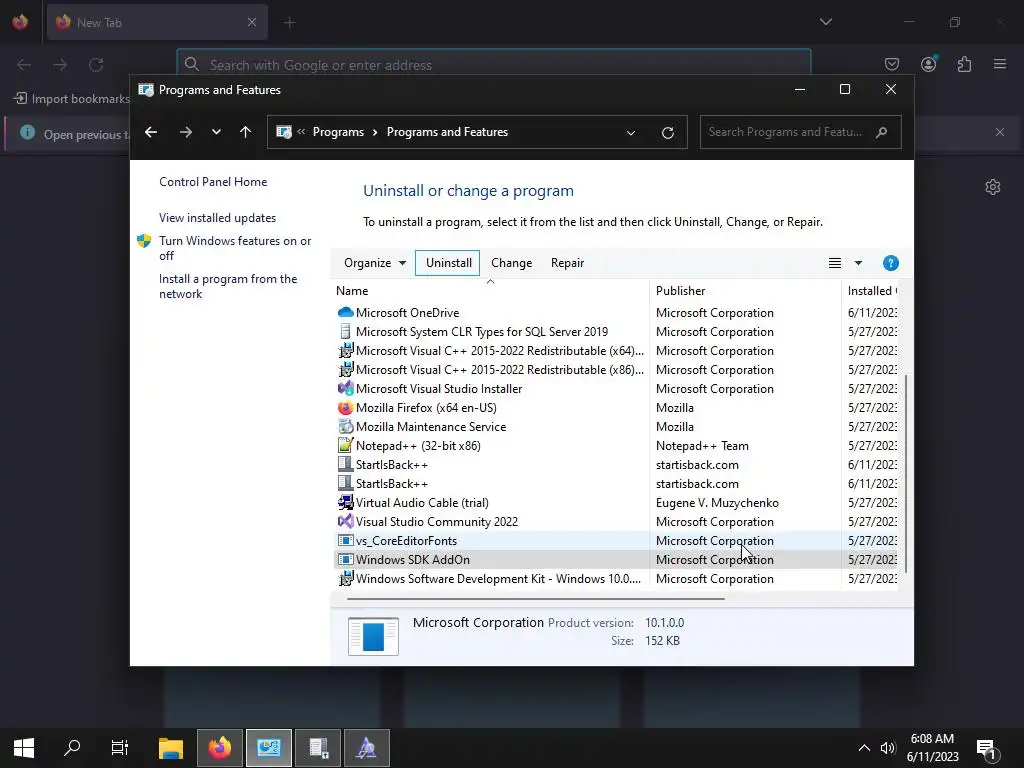
Task: Open Turn Windows features on or off
Action: [234, 248]
